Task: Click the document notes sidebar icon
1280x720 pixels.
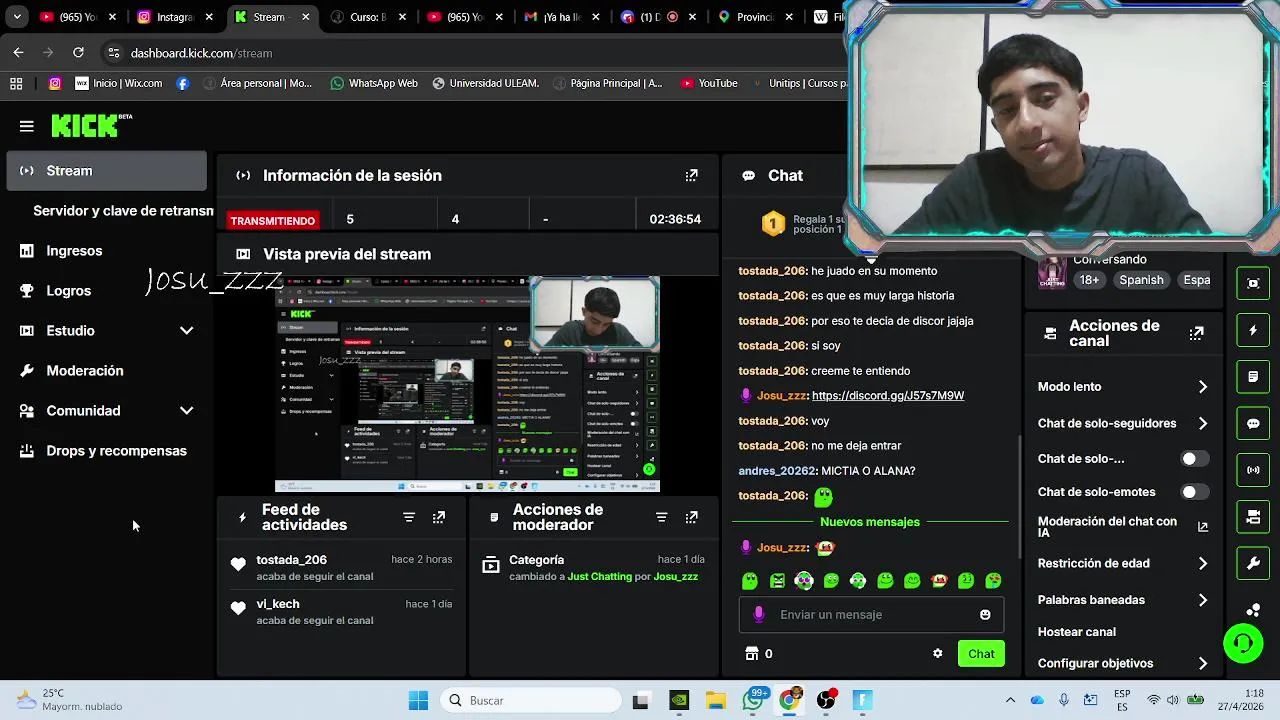Action: pyautogui.click(x=1253, y=377)
